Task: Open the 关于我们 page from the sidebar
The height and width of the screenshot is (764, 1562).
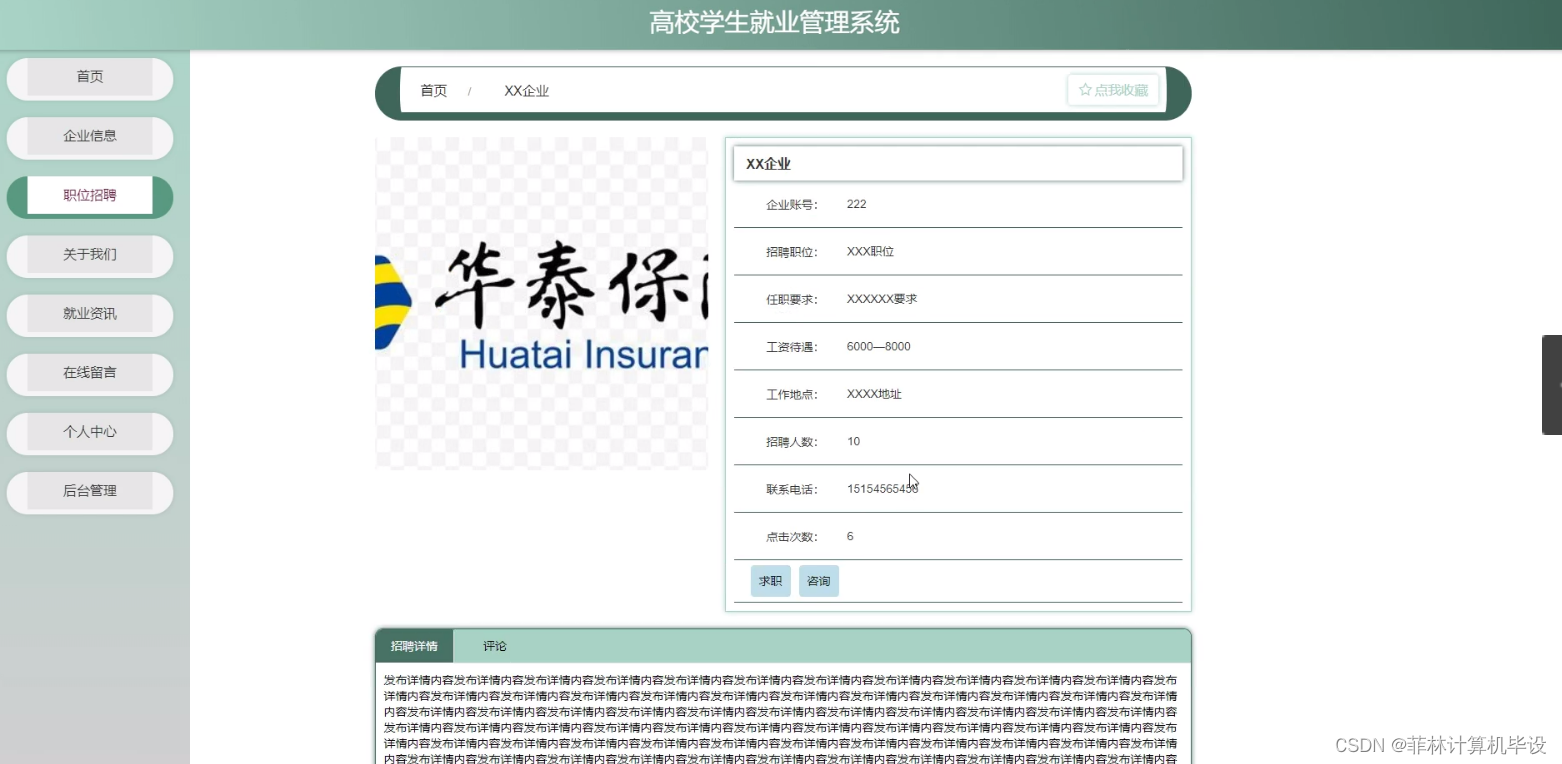Action: point(89,255)
